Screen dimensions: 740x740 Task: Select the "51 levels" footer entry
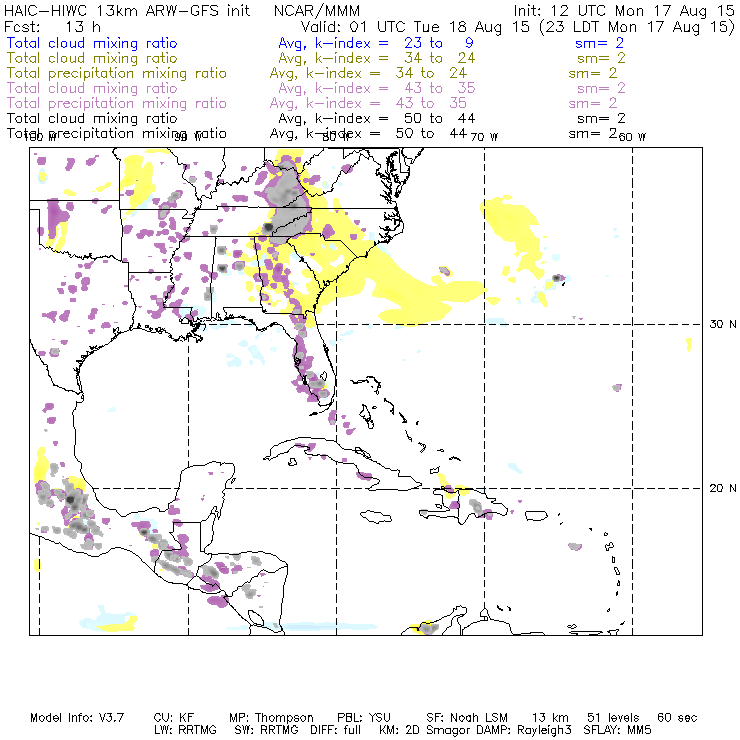pyautogui.click(x=614, y=718)
